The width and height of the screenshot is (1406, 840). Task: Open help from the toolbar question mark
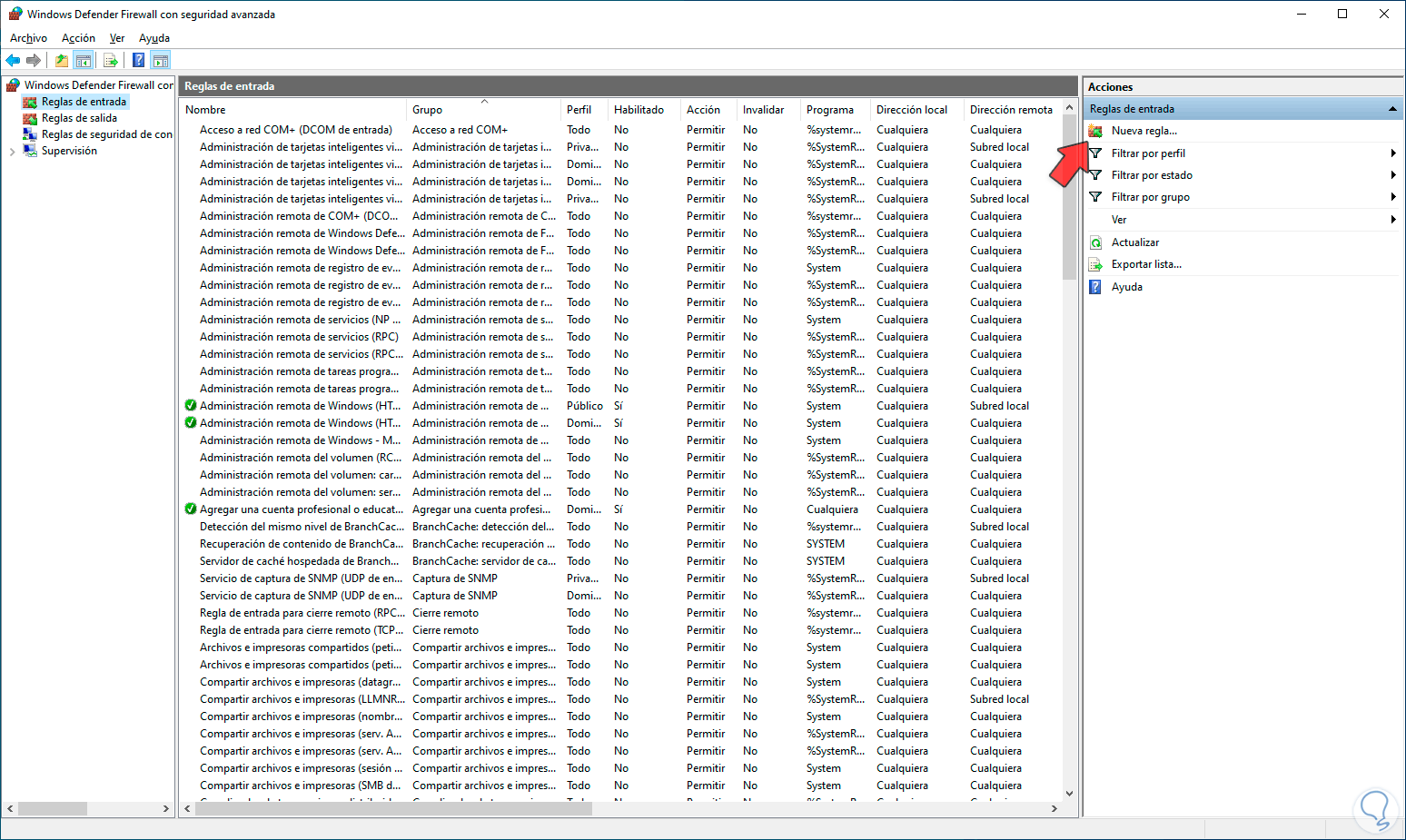(138, 61)
